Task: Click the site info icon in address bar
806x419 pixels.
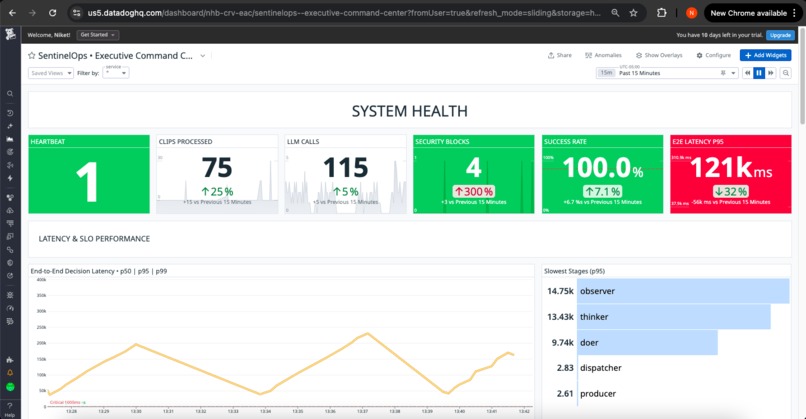Action: [x=77, y=13]
